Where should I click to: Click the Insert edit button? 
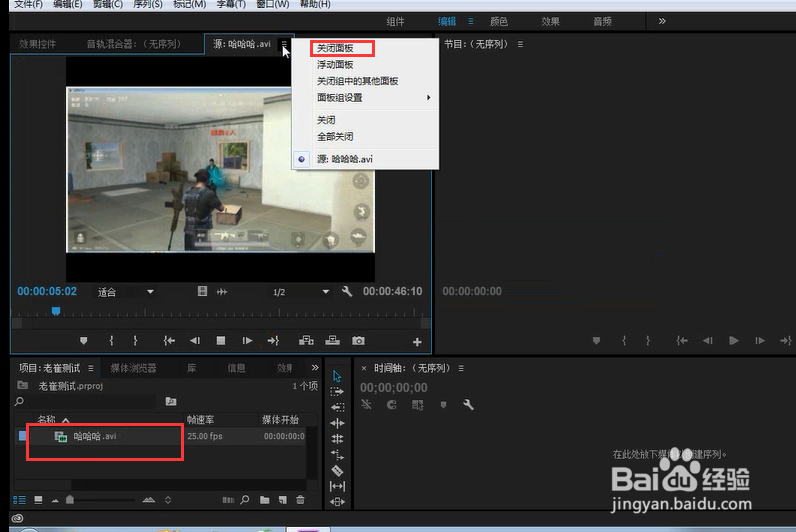point(306,341)
